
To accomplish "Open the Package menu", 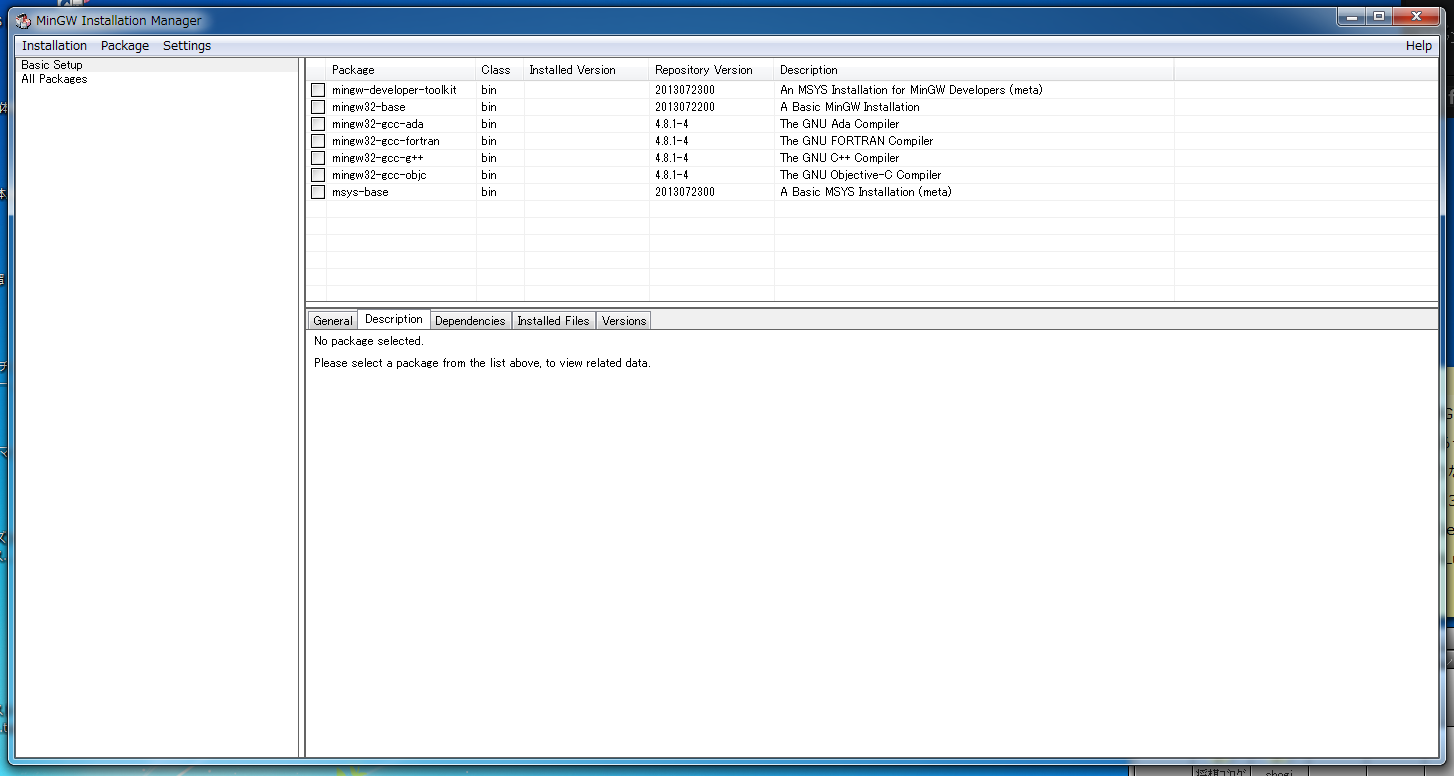I will [125, 46].
